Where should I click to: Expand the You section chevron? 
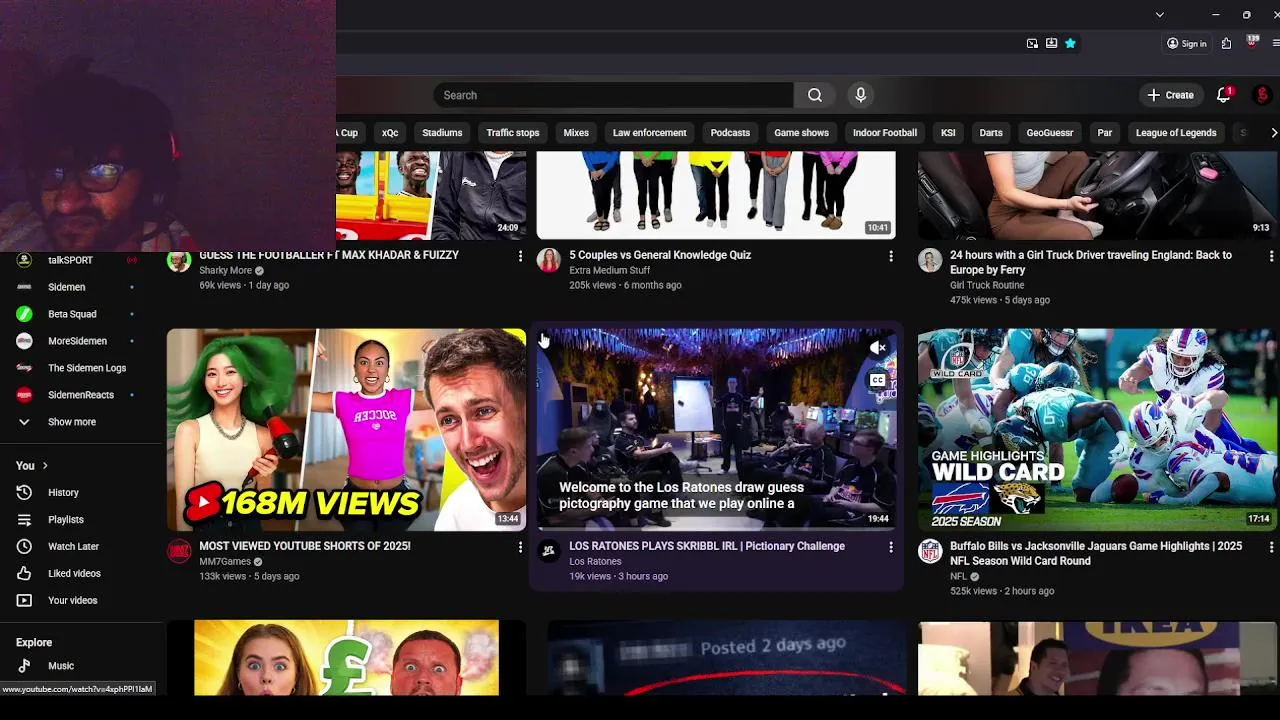[x=45, y=466]
